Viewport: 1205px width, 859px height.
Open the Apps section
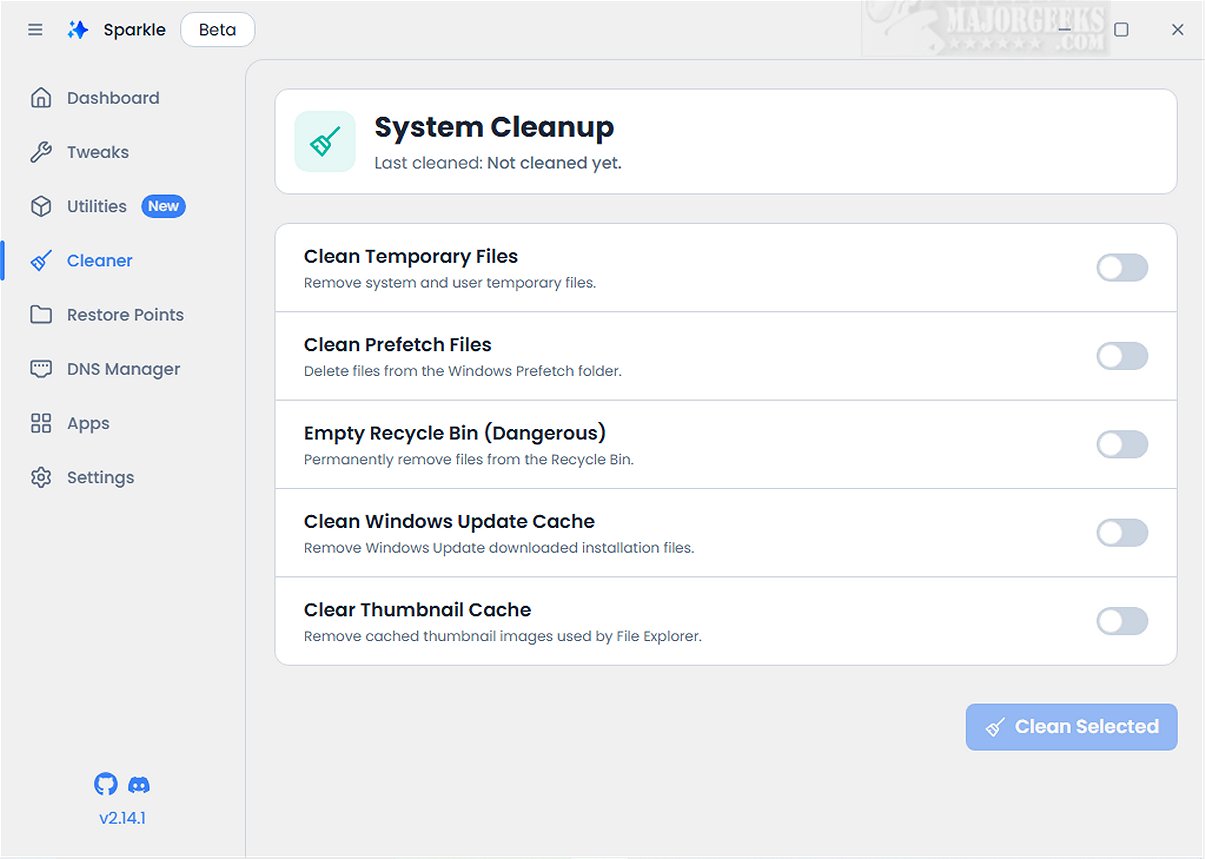[x=88, y=423]
